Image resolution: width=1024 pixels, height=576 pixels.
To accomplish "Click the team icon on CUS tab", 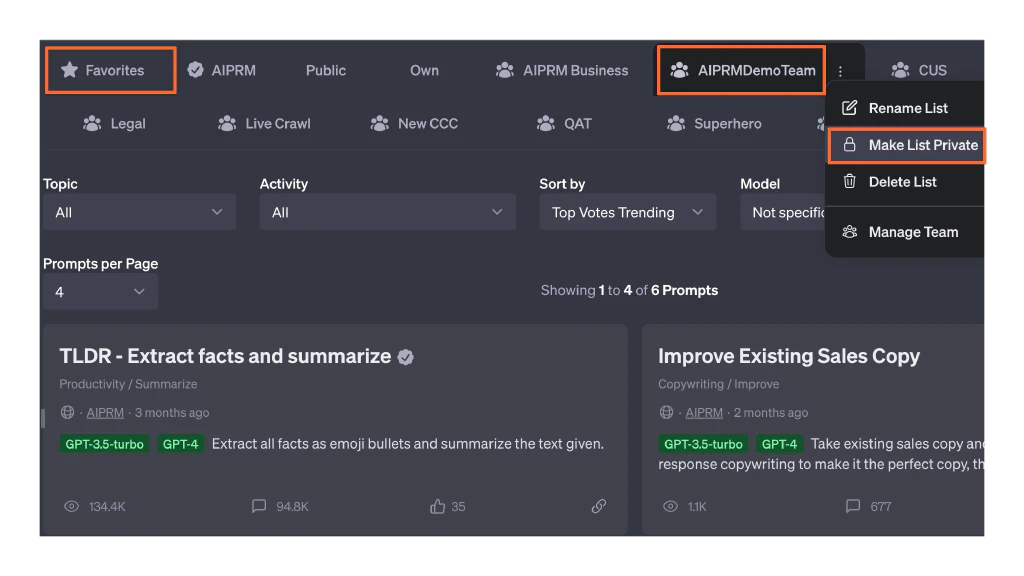I will (901, 70).
